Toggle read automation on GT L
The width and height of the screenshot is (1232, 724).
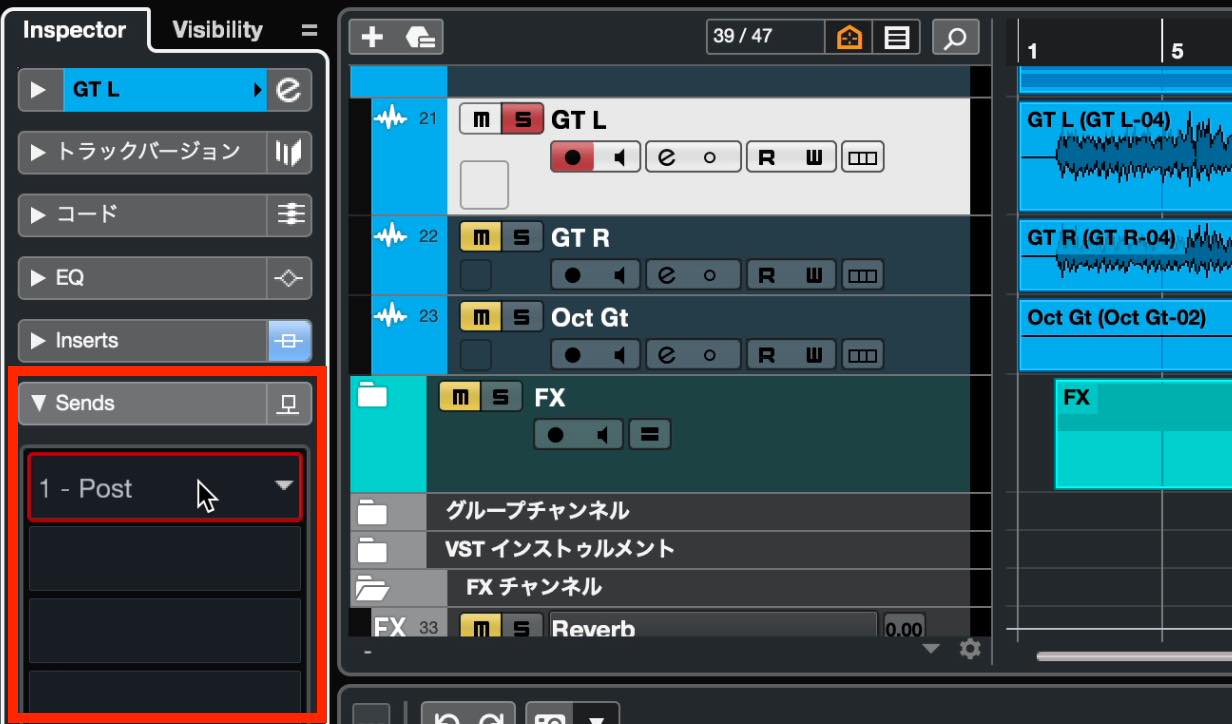[768, 157]
